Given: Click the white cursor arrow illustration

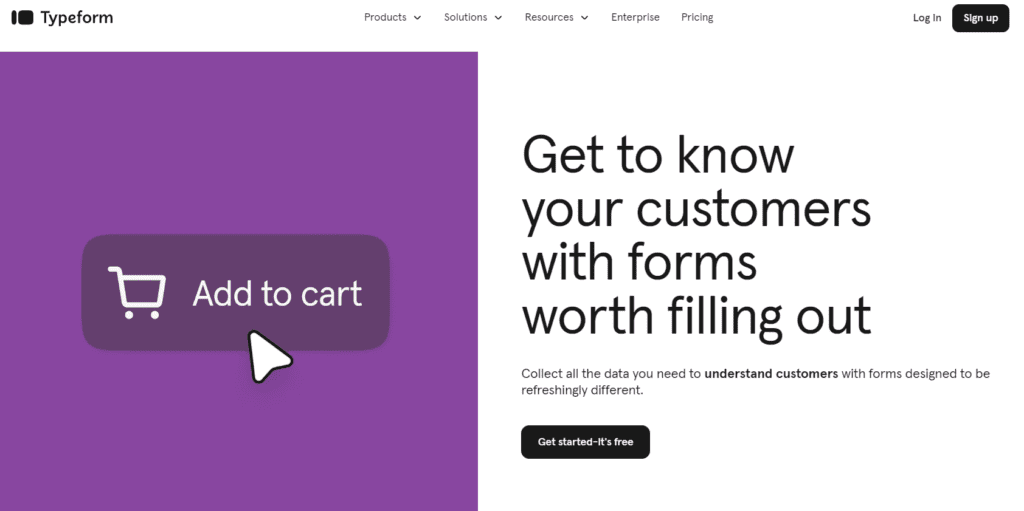Looking at the screenshot, I should [x=268, y=356].
